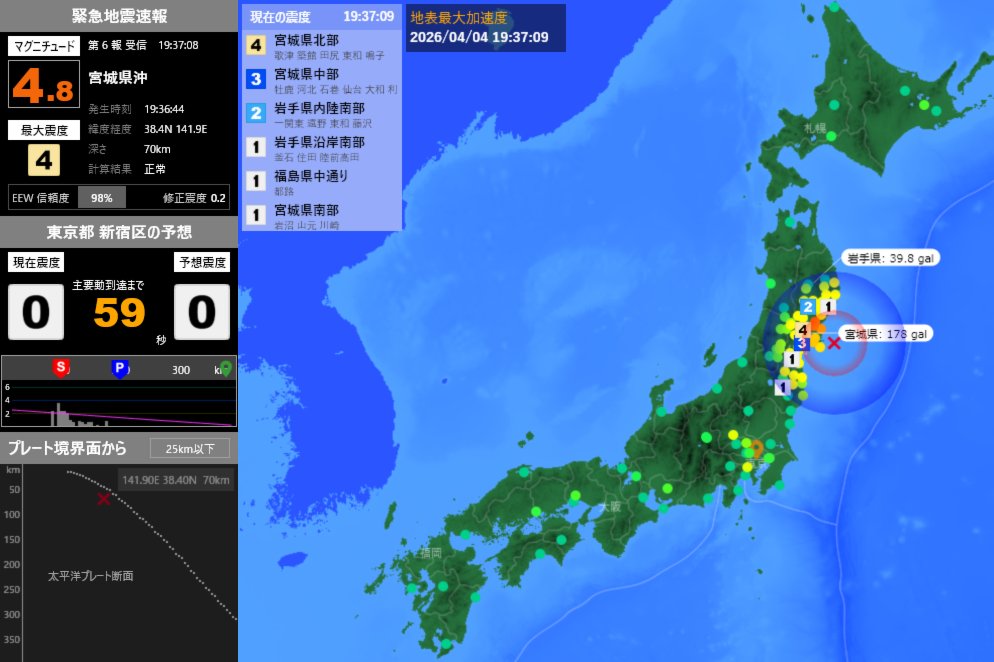Click the blue intensity 3 icon for 宮城県中部
This screenshot has height=662, width=994.
tap(253, 79)
